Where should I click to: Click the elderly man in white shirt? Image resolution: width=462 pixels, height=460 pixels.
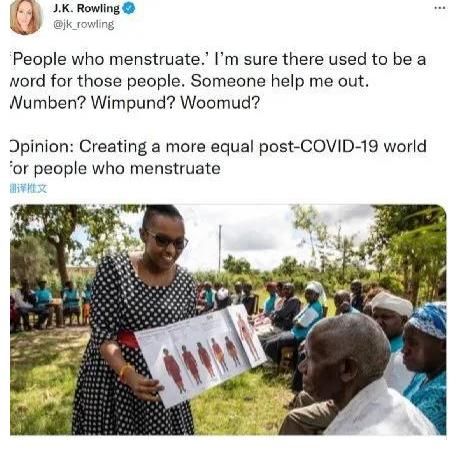click(x=353, y=377)
